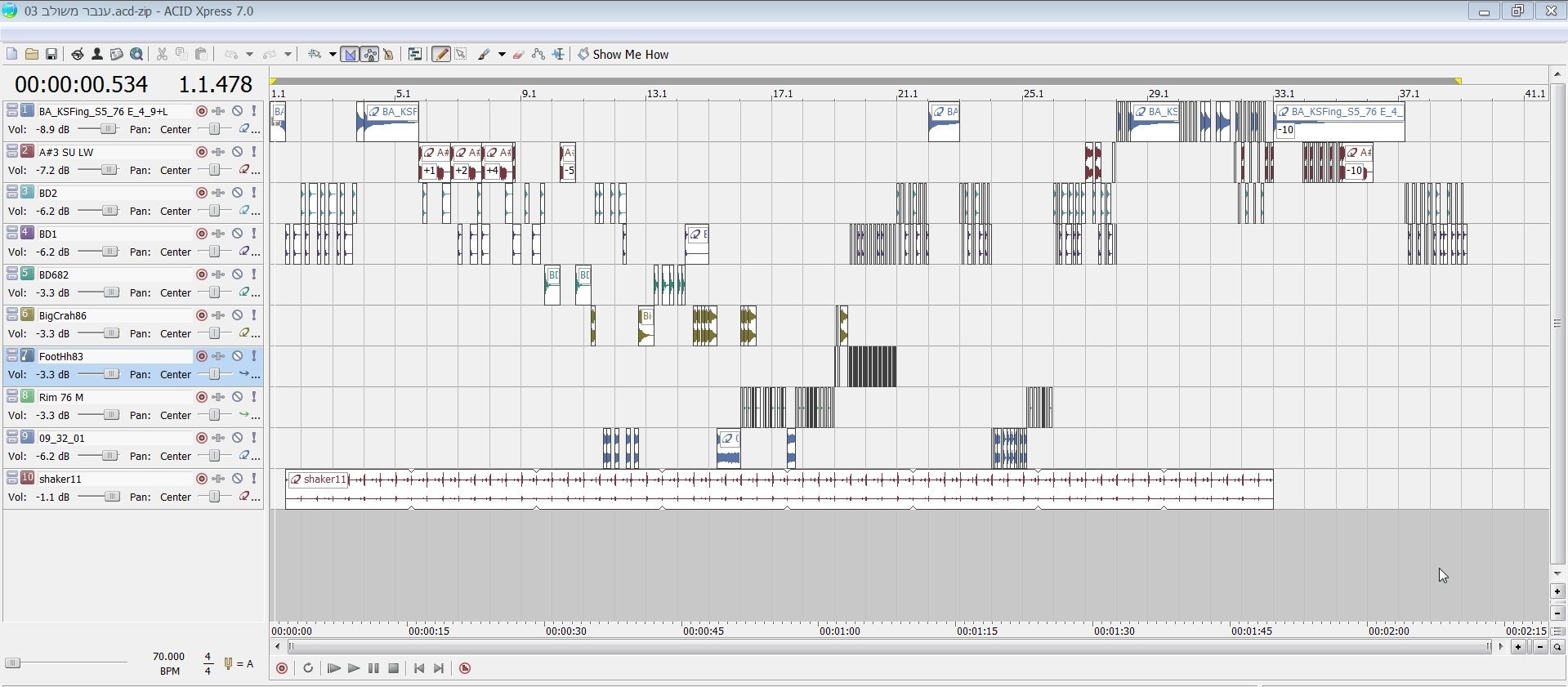Click the Paint tool brush icon
Screen dimensions: 1568x687
pyautogui.click(x=484, y=55)
